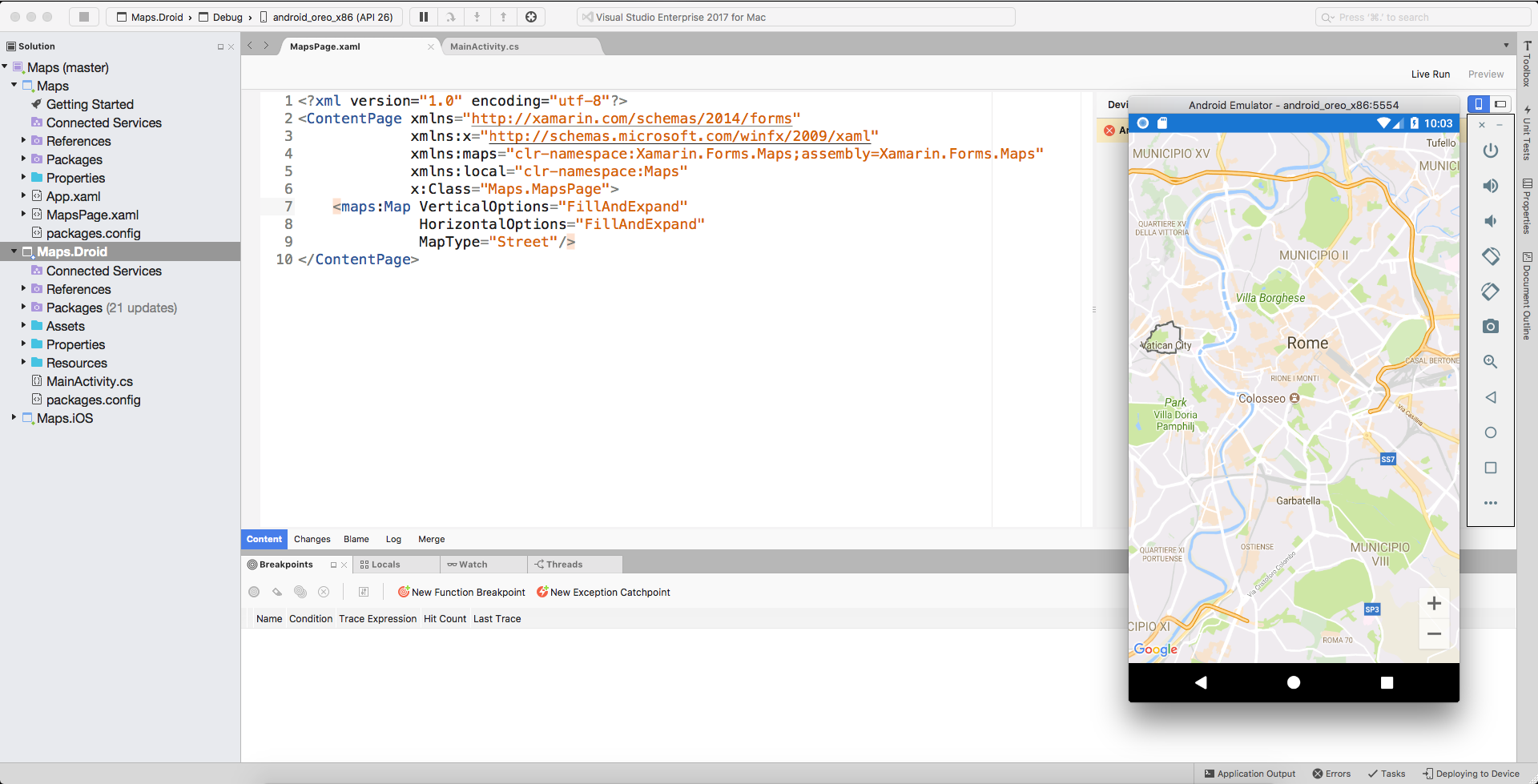Power button in emulator sidebar
Viewport: 1538px width, 784px height.
click(1490, 151)
